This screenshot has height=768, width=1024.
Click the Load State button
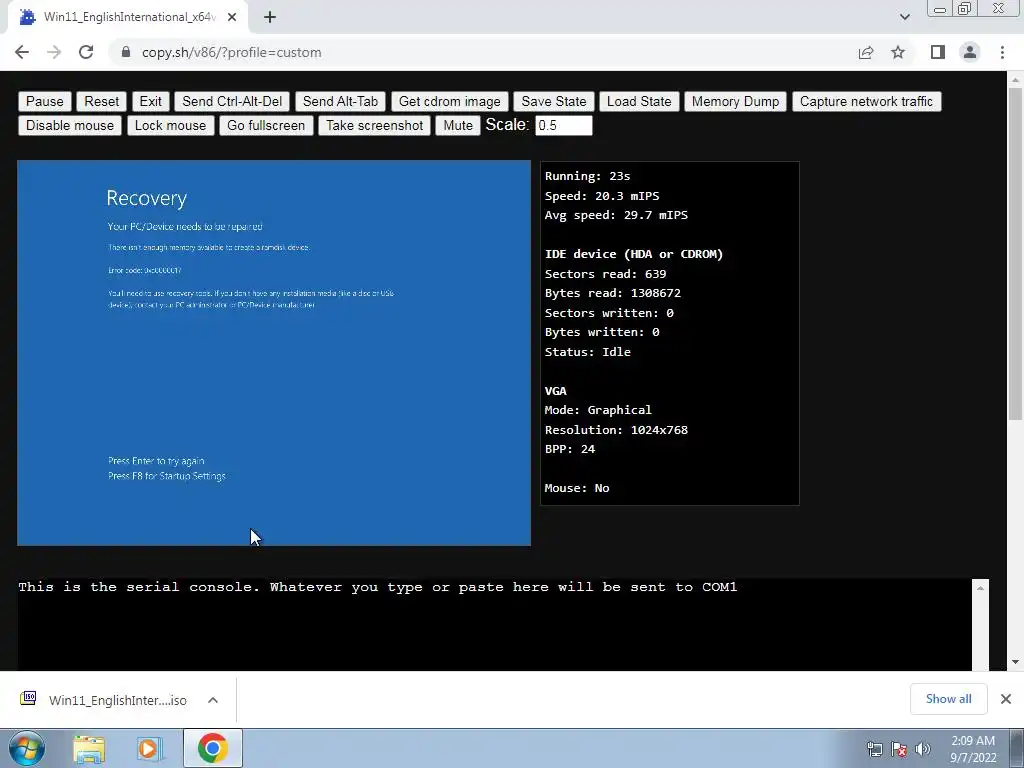click(639, 101)
